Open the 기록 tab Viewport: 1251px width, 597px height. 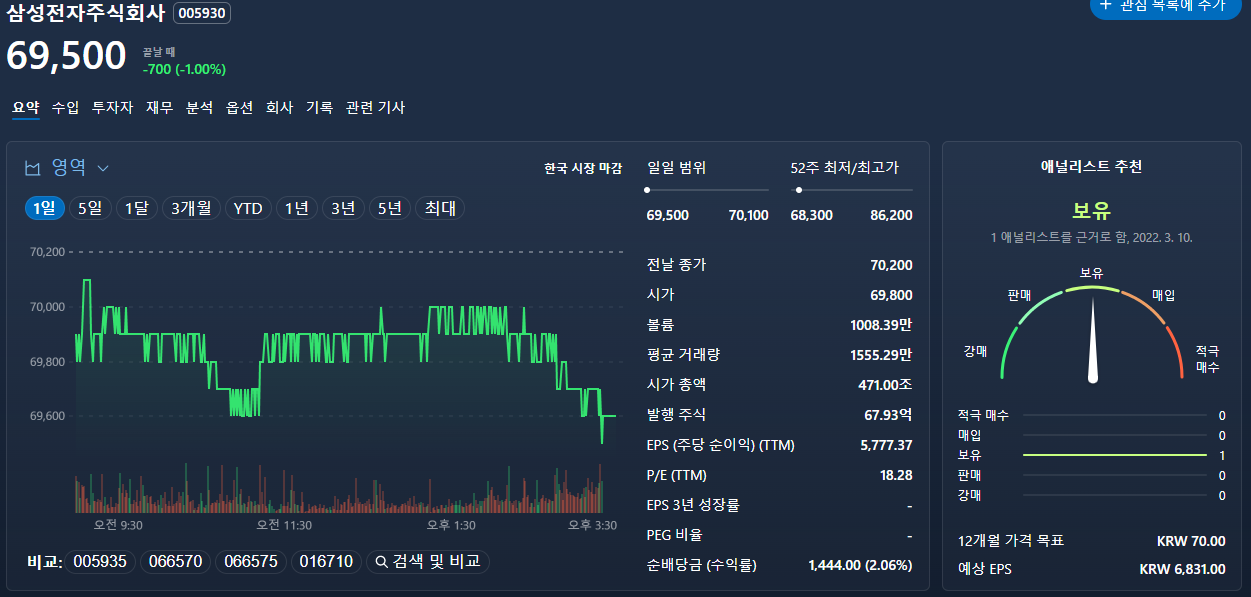pyautogui.click(x=319, y=108)
